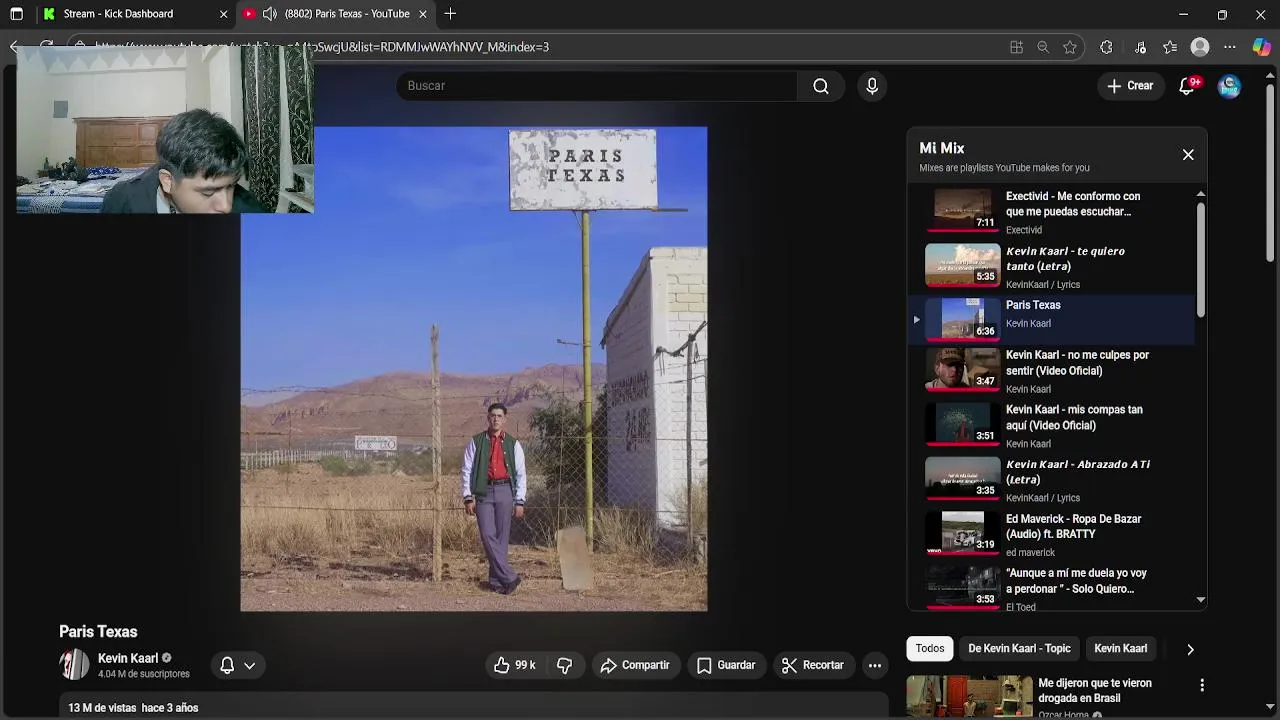This screenshot has height=720, width=1280.
Task: Dislike the Paris Texas video
Action: 565,665
